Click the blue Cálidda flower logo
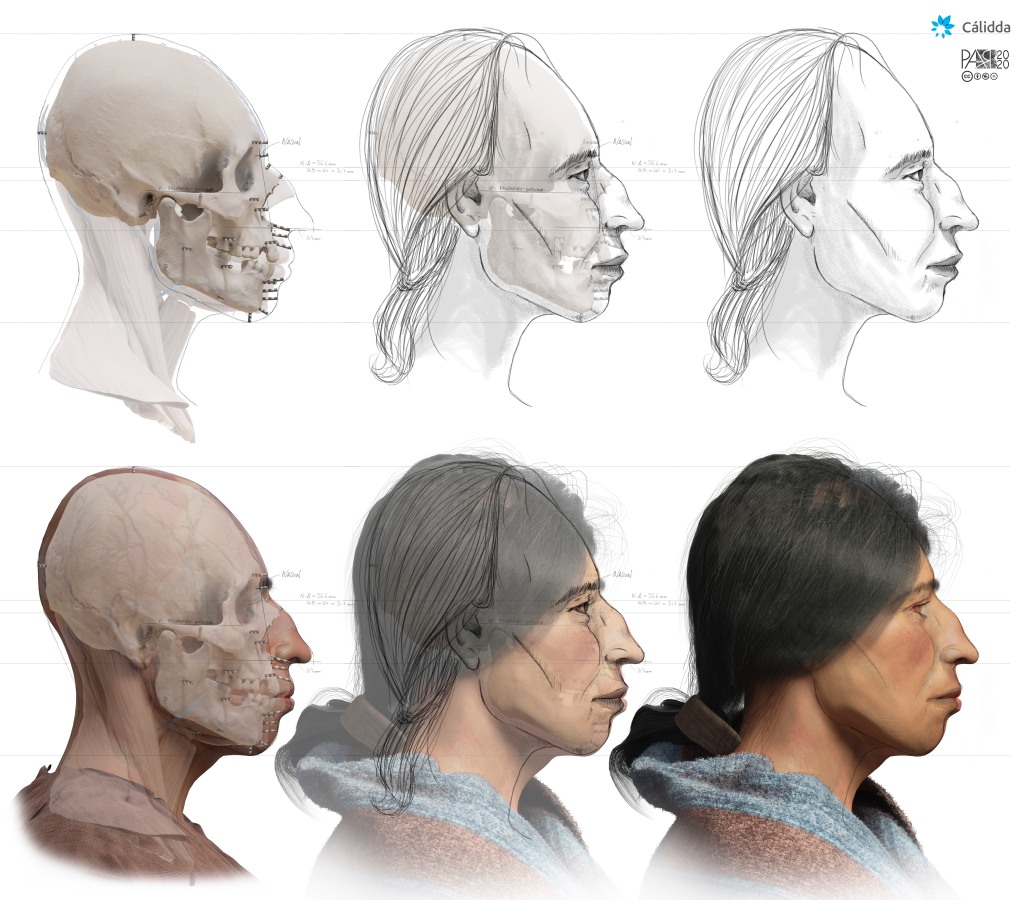Screen dimensions: 1024x900 click(942, 27)
